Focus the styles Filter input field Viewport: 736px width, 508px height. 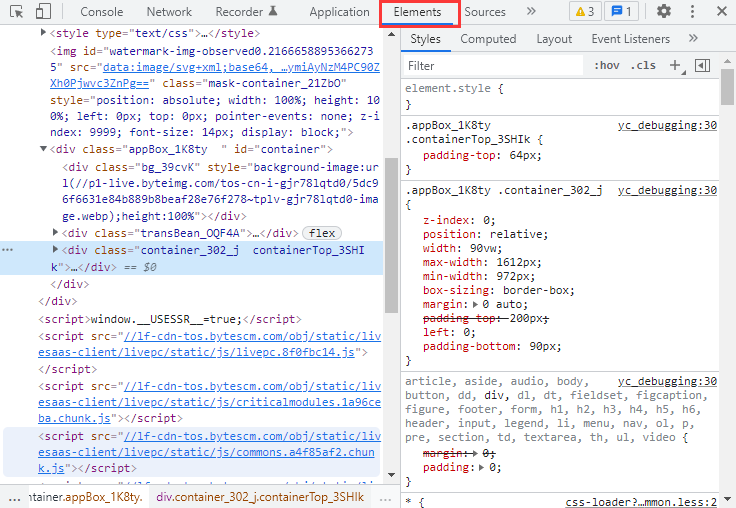493,66
